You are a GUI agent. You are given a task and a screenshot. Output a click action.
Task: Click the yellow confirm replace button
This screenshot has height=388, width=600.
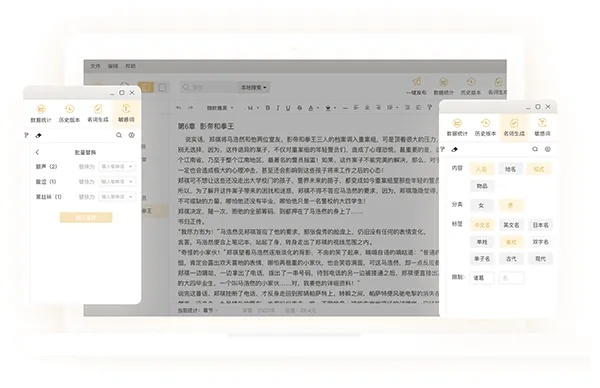pyautogui.click(x=86, y=217)
